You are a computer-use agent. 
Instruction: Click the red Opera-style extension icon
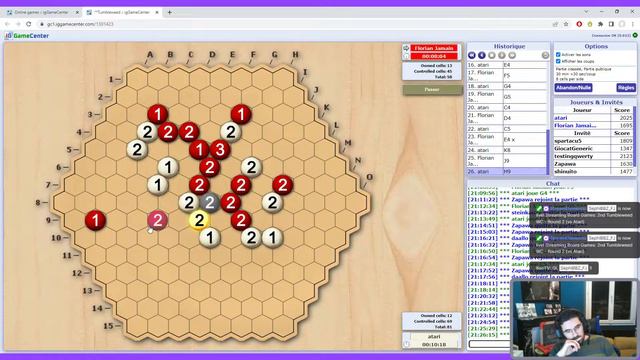tap(579, 24)
